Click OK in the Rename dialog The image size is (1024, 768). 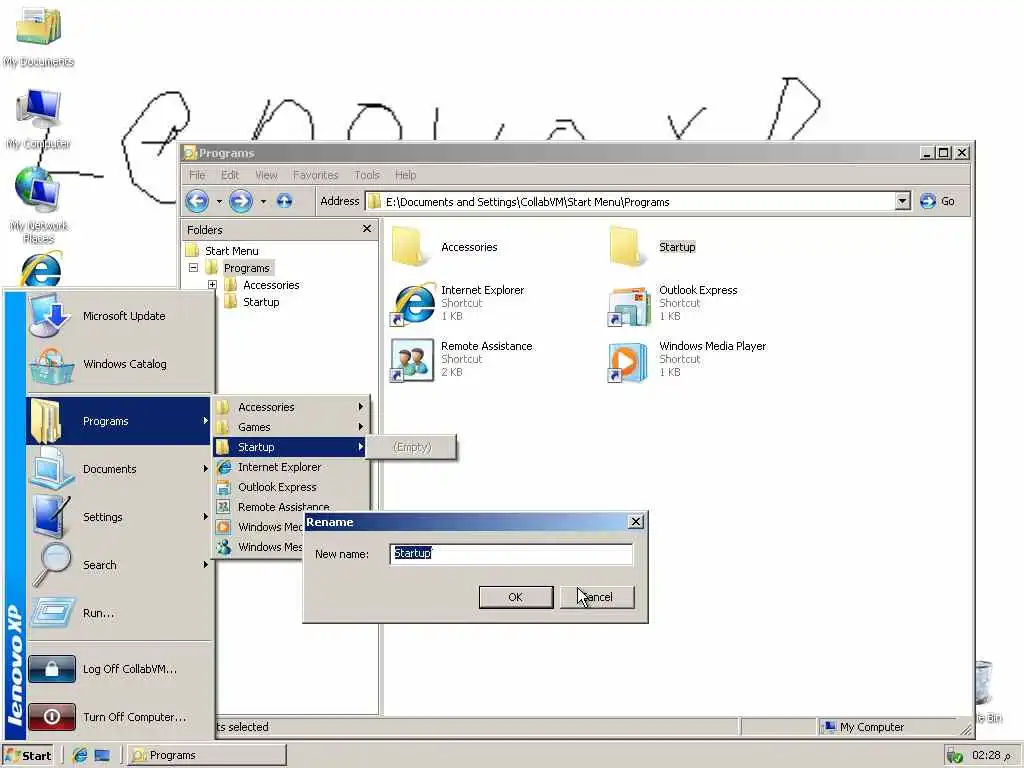(515, 597)
